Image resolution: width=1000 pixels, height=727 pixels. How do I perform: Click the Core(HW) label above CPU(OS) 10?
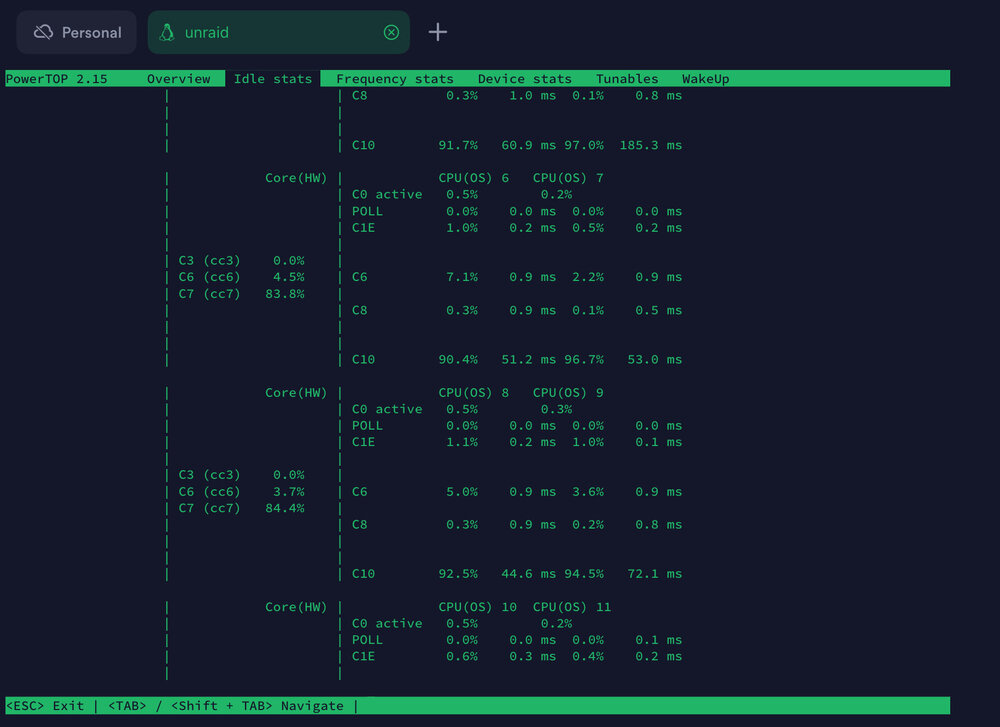[x=296, y=607]
